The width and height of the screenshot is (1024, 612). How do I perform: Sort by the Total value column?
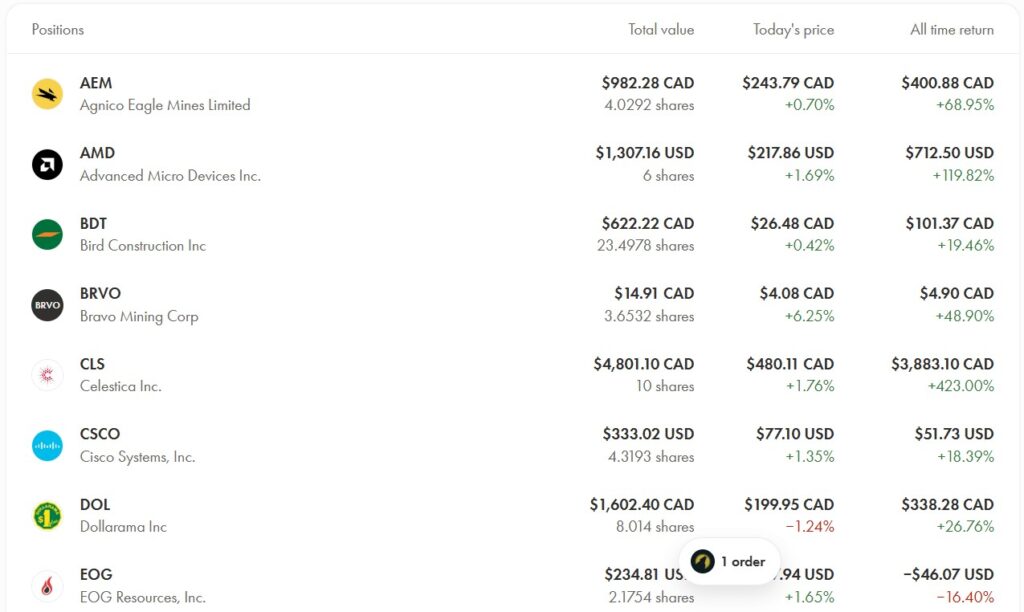[661, 29]
